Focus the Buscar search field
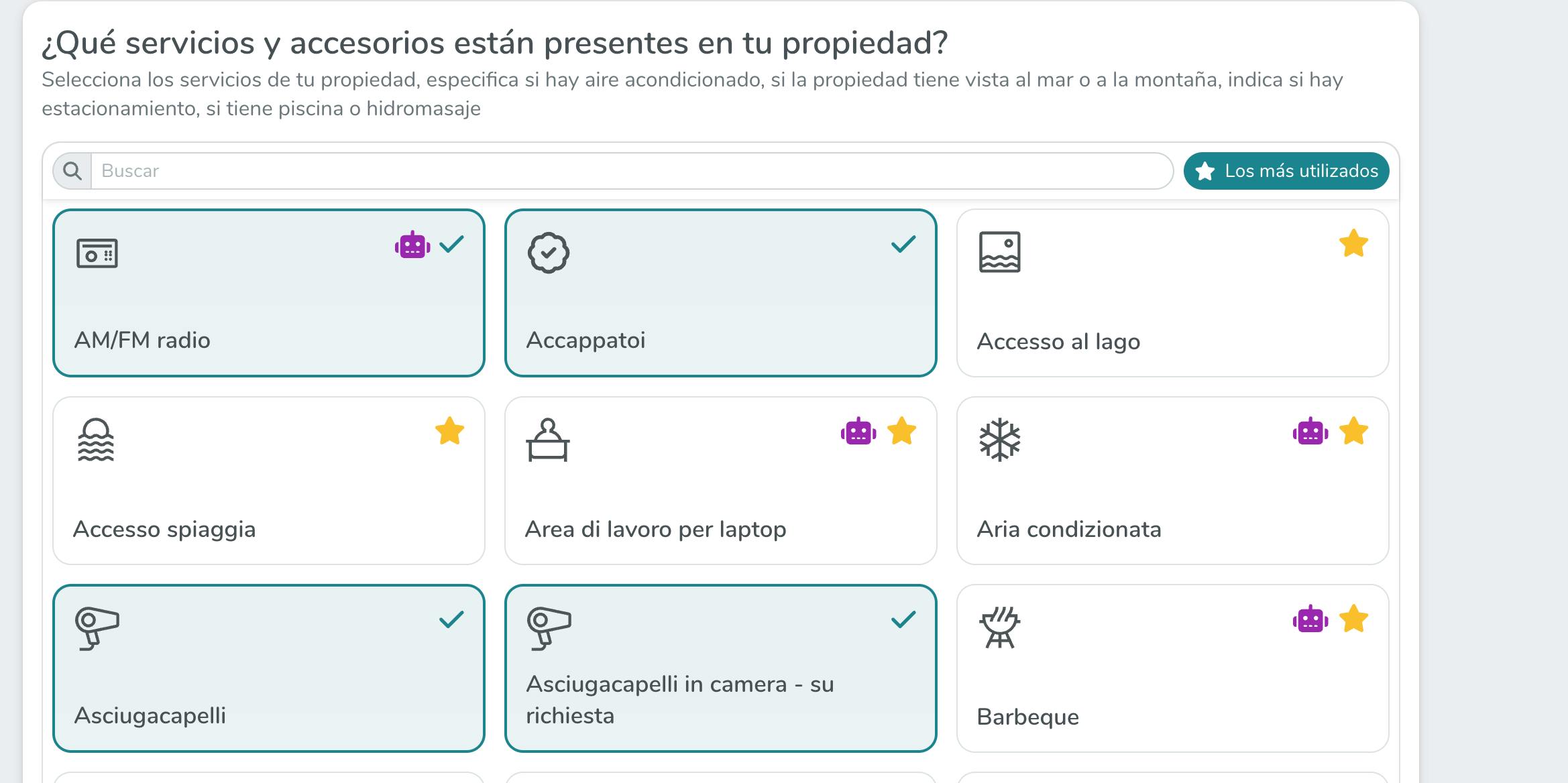Viewport: 1568px width, 783px height. tap(630, 171)
